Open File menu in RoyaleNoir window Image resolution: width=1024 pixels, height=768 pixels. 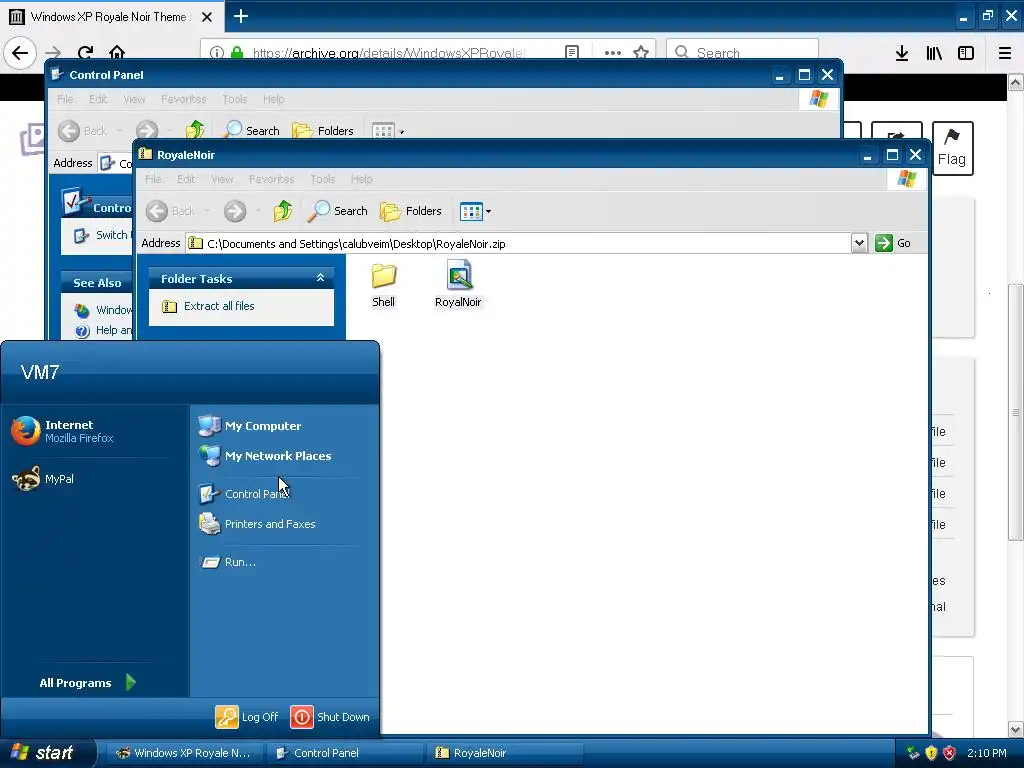pos(153,179)
